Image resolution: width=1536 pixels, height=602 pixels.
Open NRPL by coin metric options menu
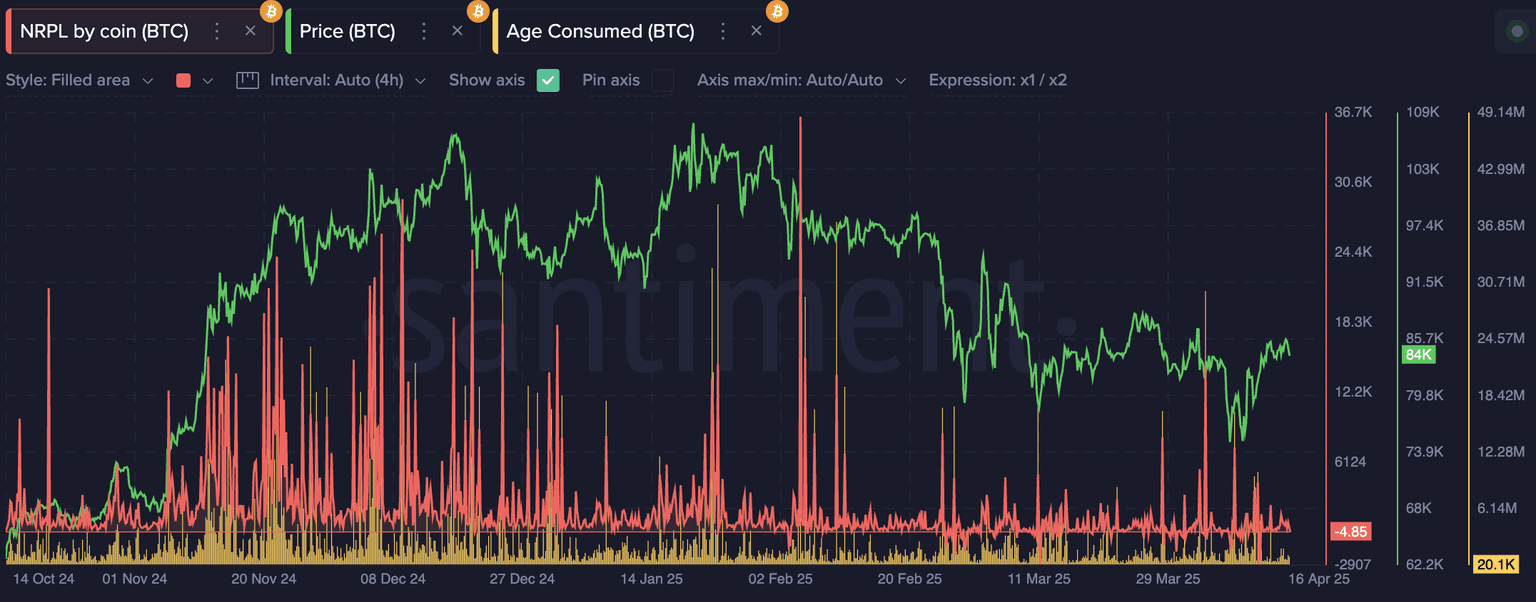pos(217,31)
